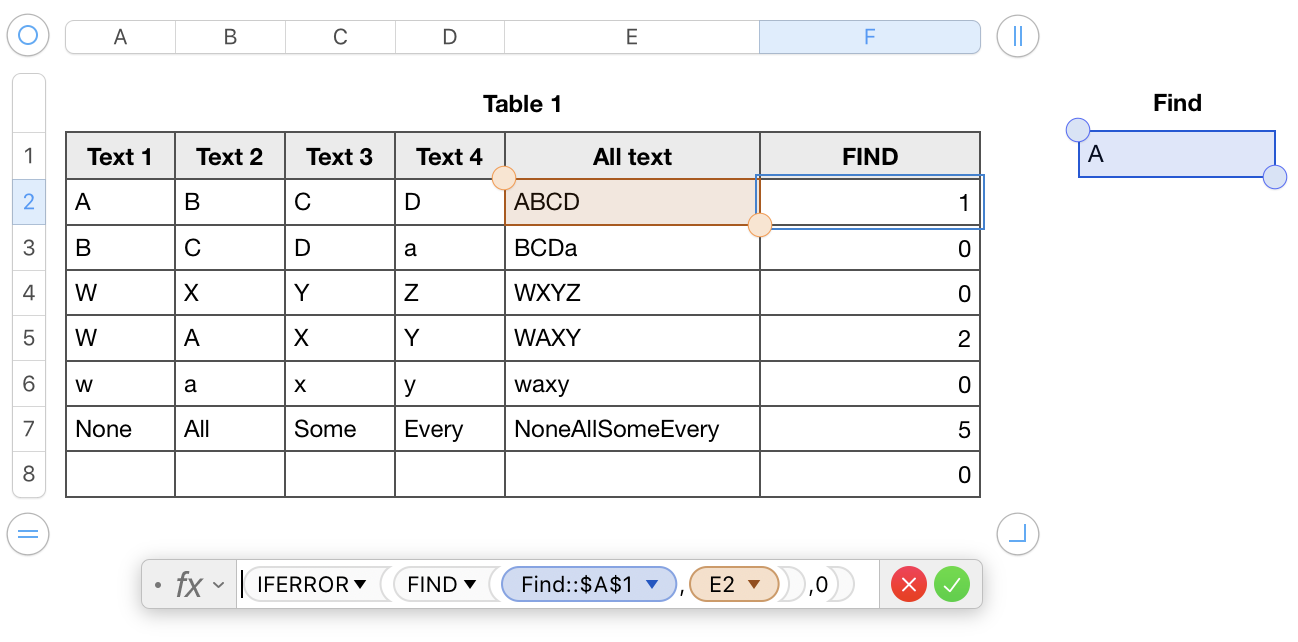Open the fx function menu
1298x642 pixels.
click(x=196, y=585)
